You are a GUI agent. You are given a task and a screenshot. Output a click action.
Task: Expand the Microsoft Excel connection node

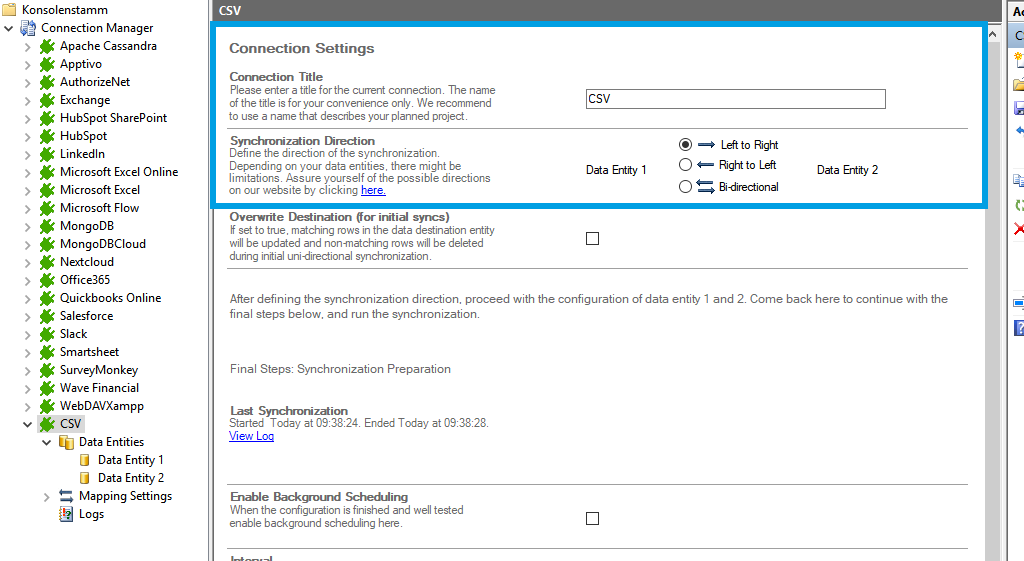[x=27, y=190]
